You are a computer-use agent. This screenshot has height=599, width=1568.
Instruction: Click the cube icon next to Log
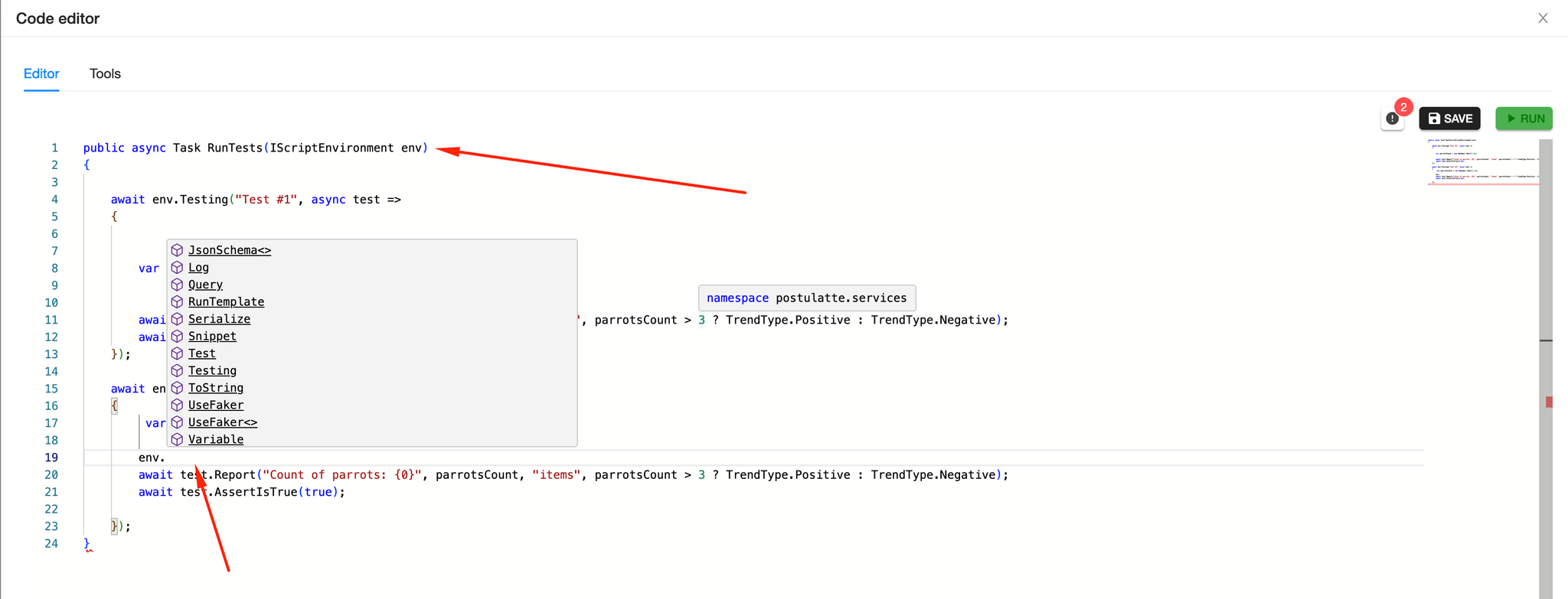(177, 268)
